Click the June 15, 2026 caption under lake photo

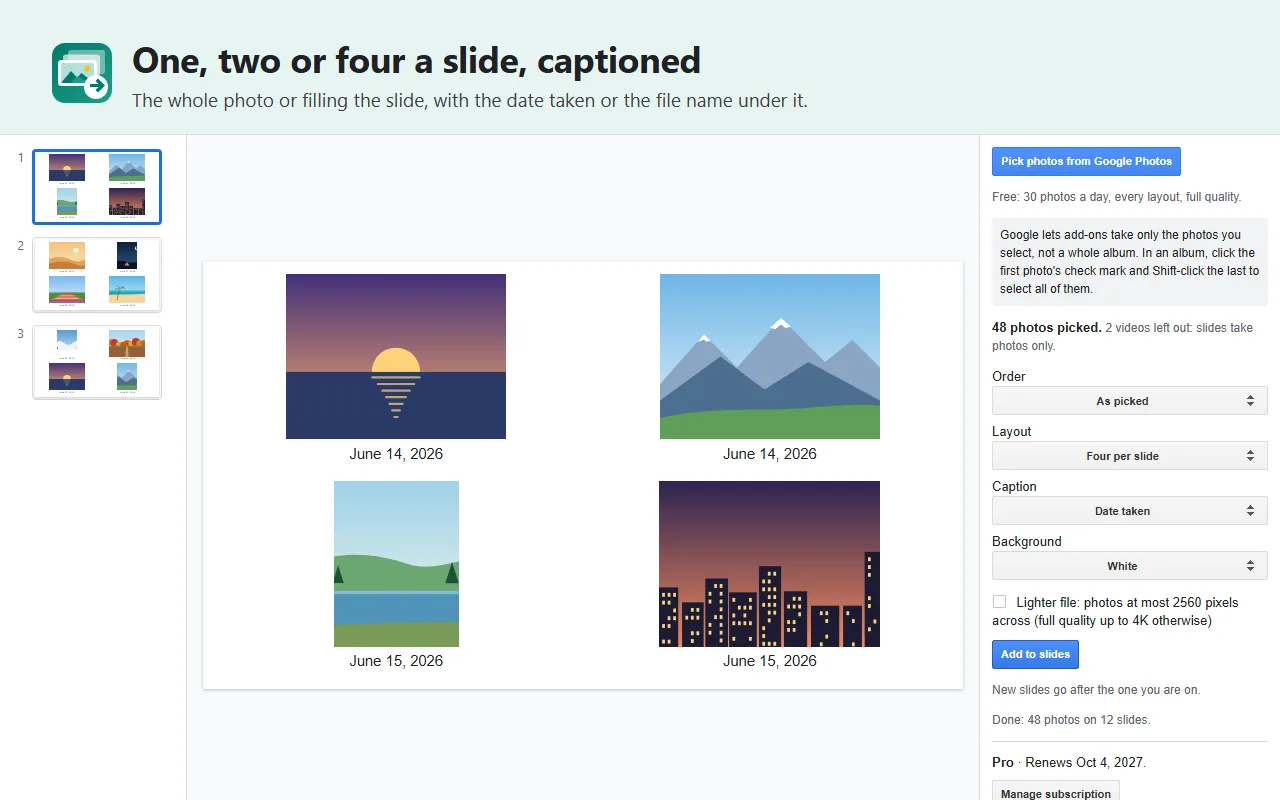tap(396, 661)
